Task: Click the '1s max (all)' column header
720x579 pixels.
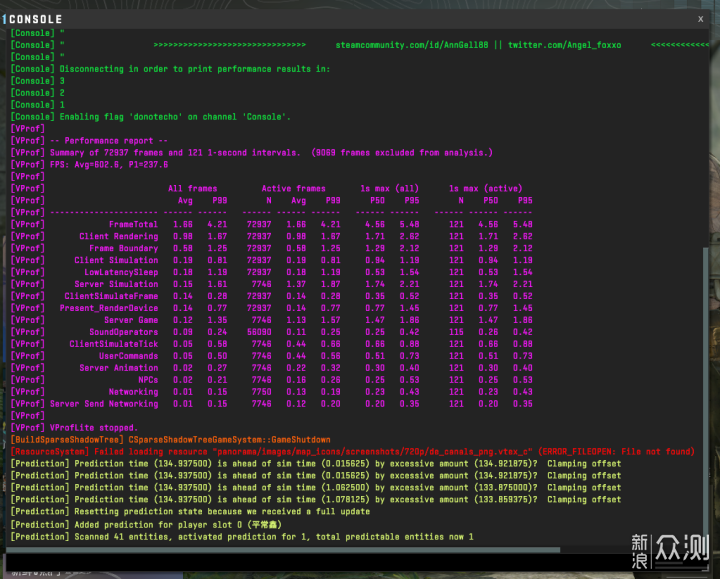Action: 388,188
